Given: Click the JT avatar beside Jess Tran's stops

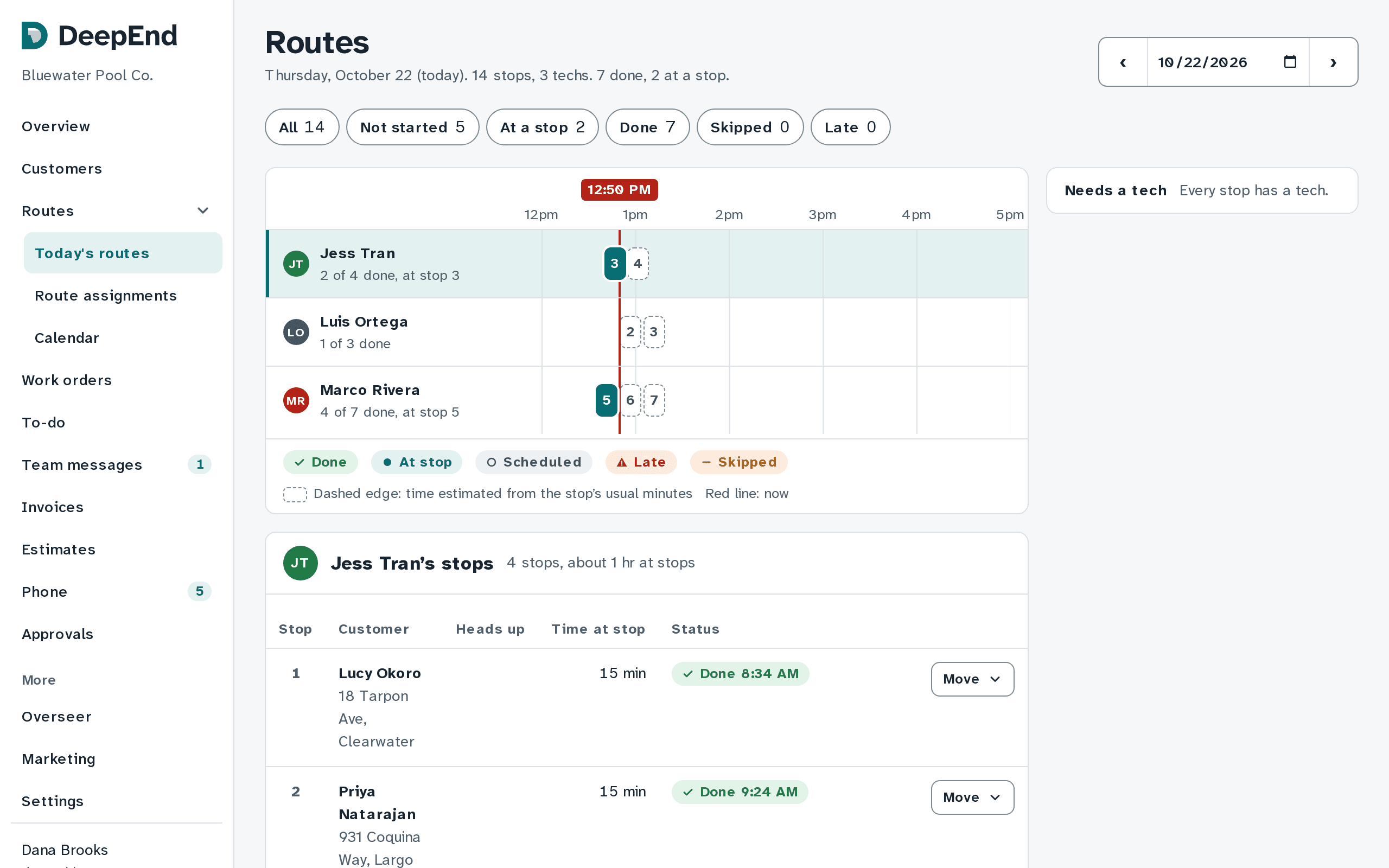Looking at the screenshot, I should tap(300, 563).
